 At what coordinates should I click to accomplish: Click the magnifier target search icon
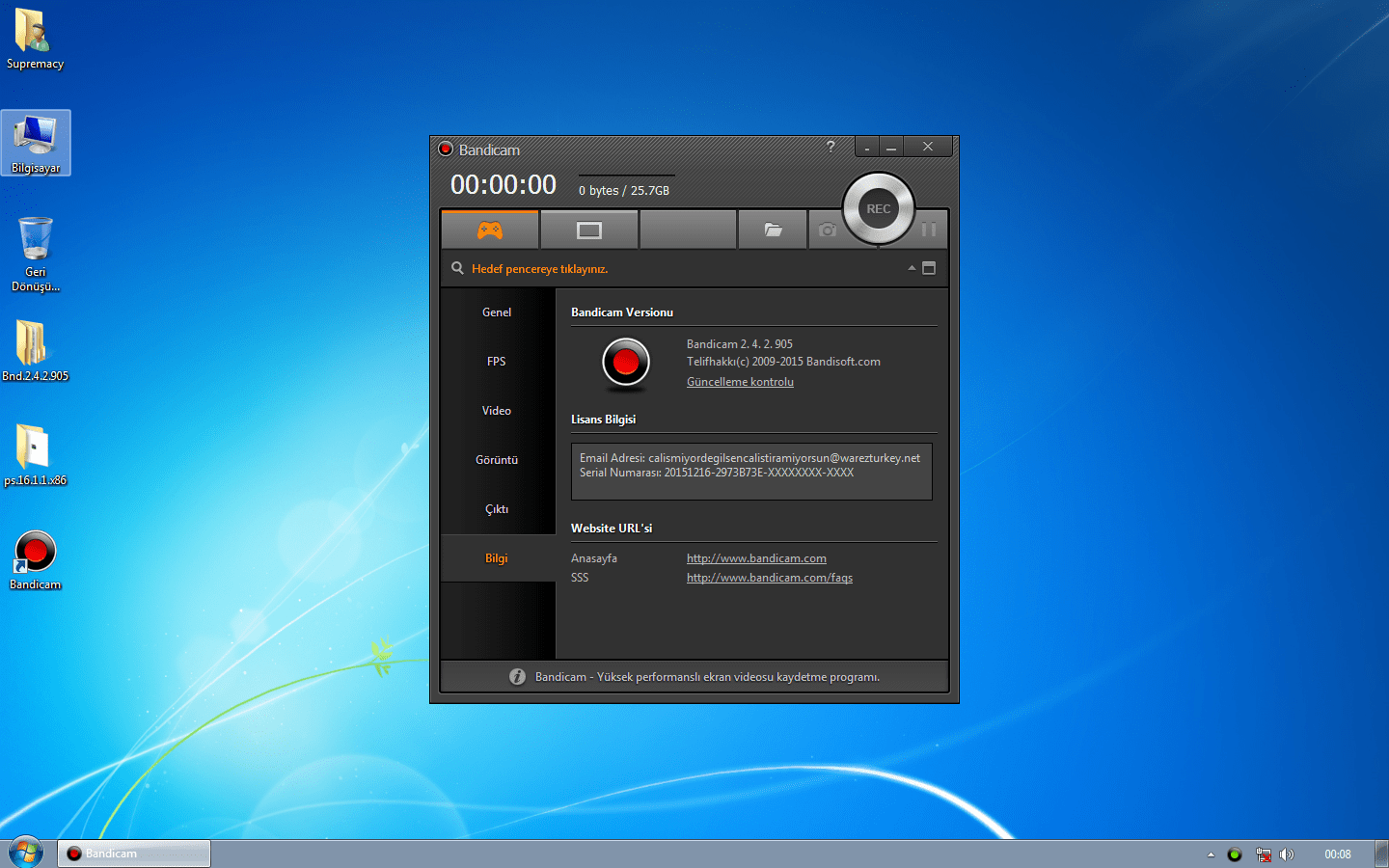457,268
